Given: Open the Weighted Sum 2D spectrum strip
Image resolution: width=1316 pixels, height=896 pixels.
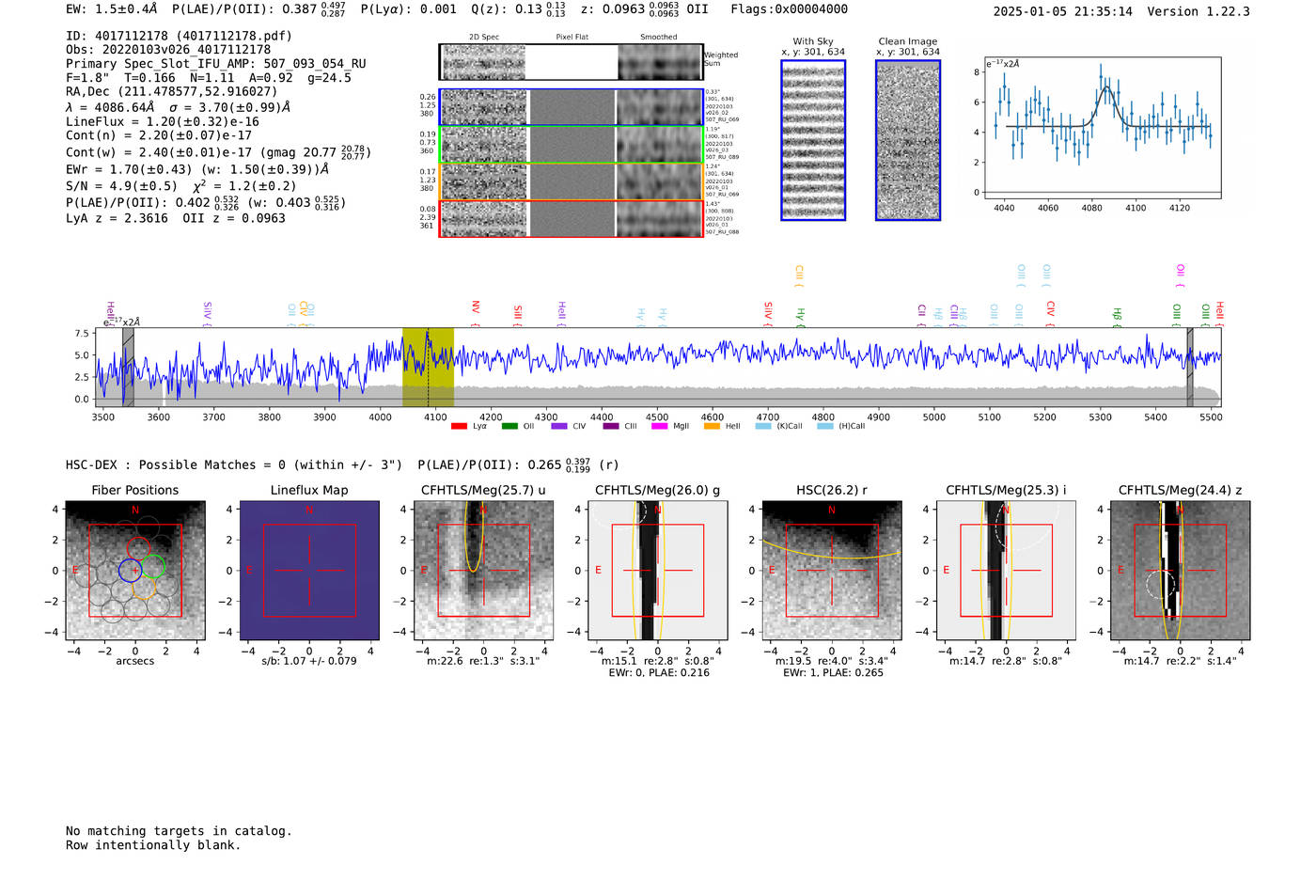Looking at the screenshot, I should point(571,62).
